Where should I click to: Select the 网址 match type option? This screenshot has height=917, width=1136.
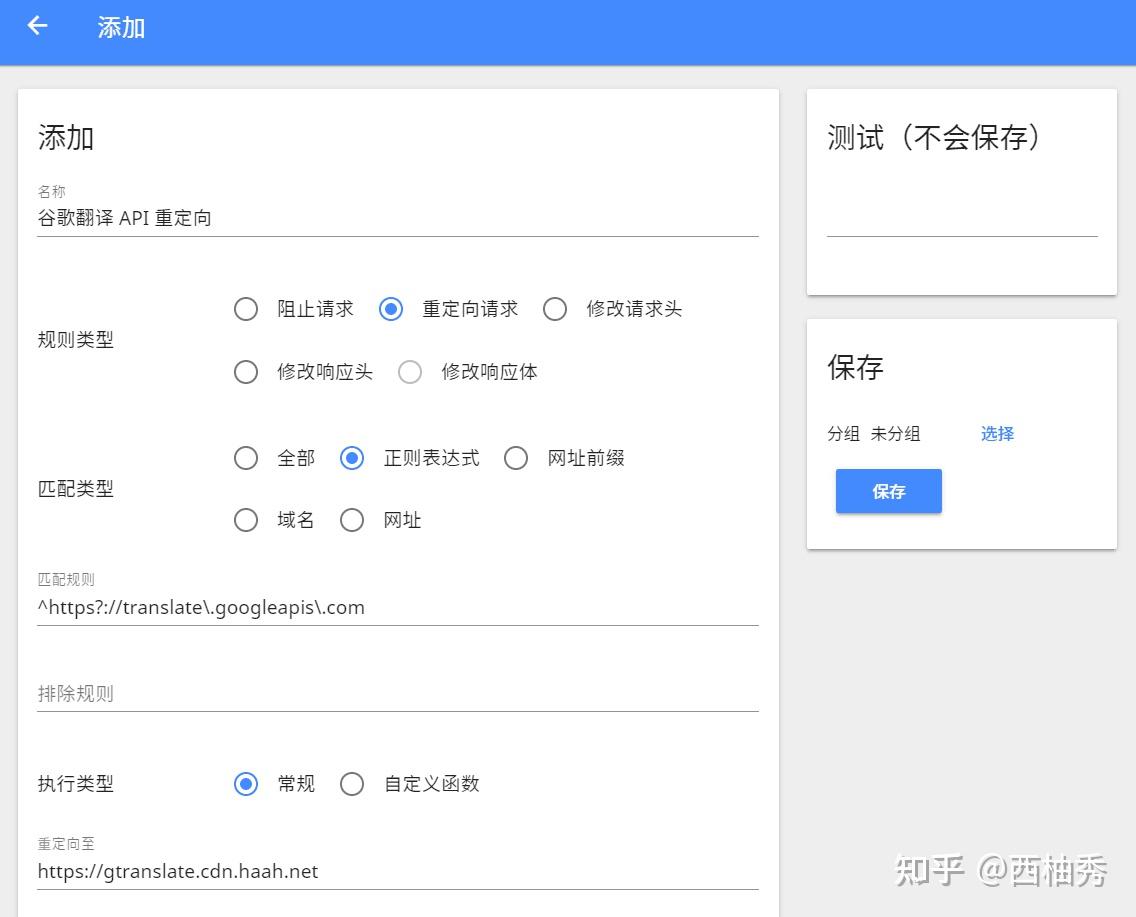[352, 520]
